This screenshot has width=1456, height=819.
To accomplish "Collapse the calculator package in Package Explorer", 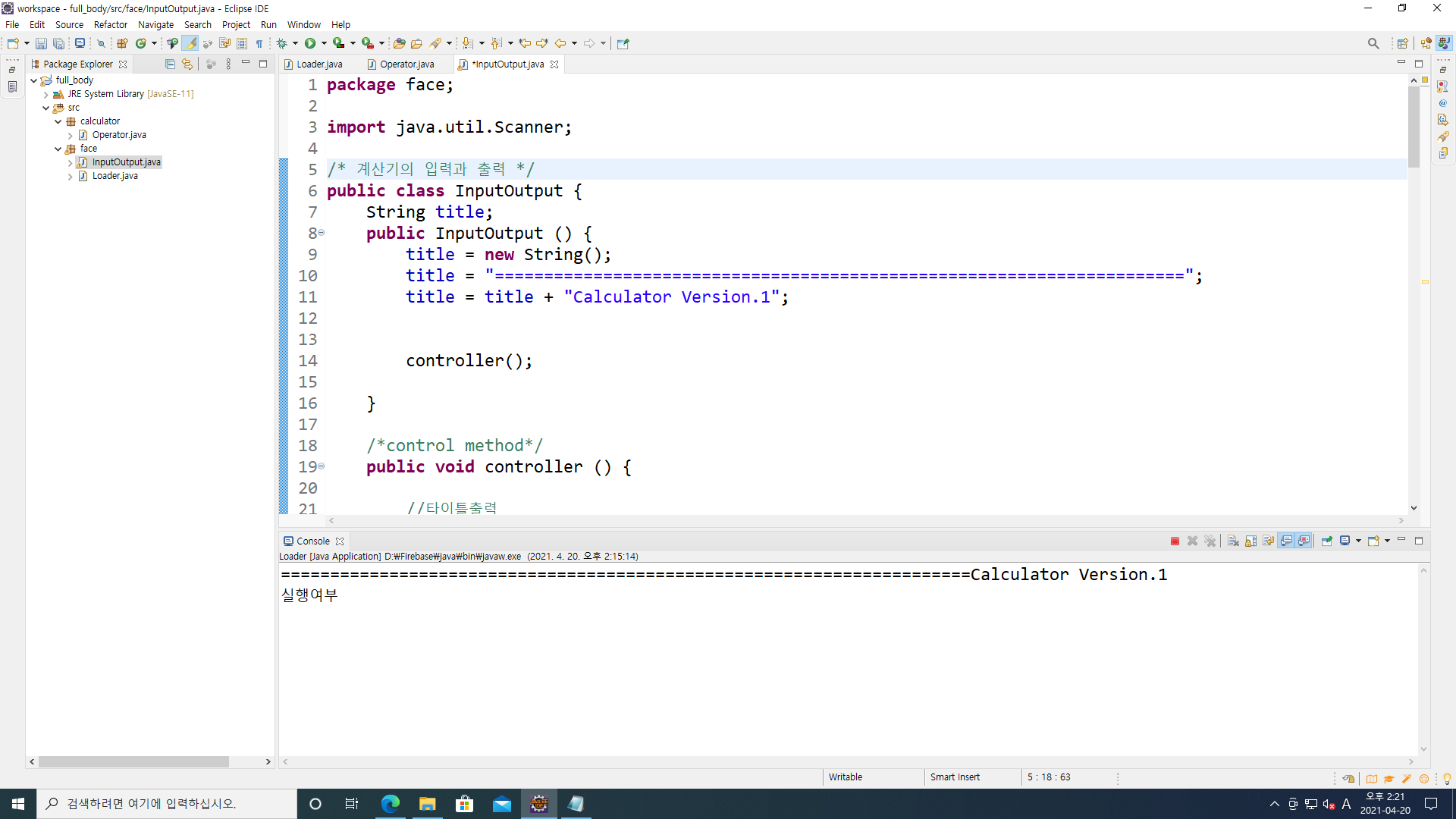I will point(58,121).
